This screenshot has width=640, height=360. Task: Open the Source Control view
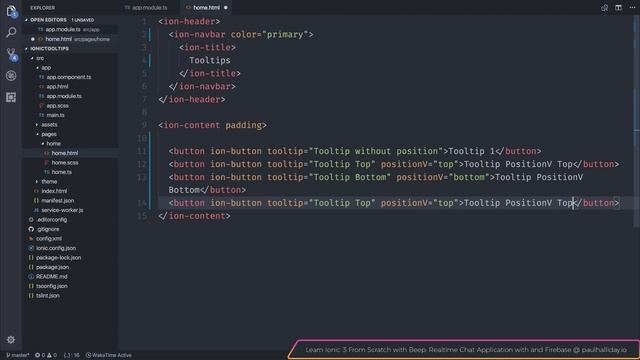pos(11,54)
